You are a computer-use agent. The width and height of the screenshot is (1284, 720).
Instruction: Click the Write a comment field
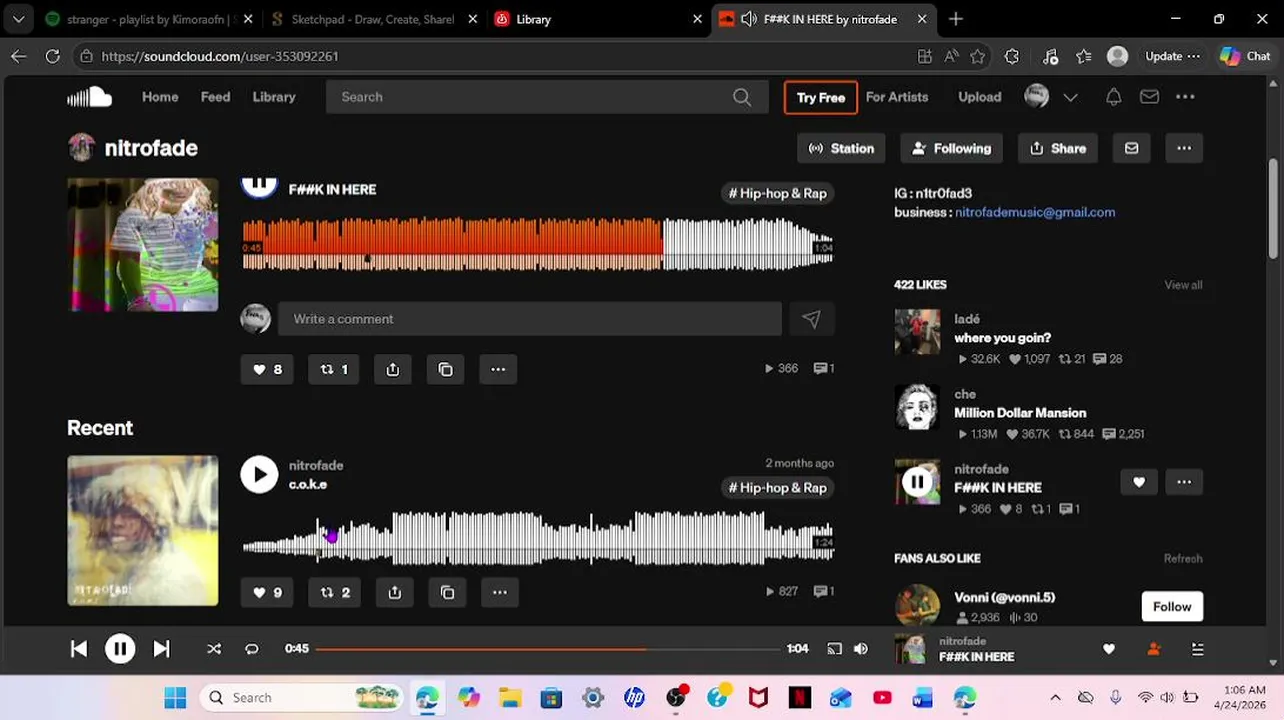(x=530, y=319)
